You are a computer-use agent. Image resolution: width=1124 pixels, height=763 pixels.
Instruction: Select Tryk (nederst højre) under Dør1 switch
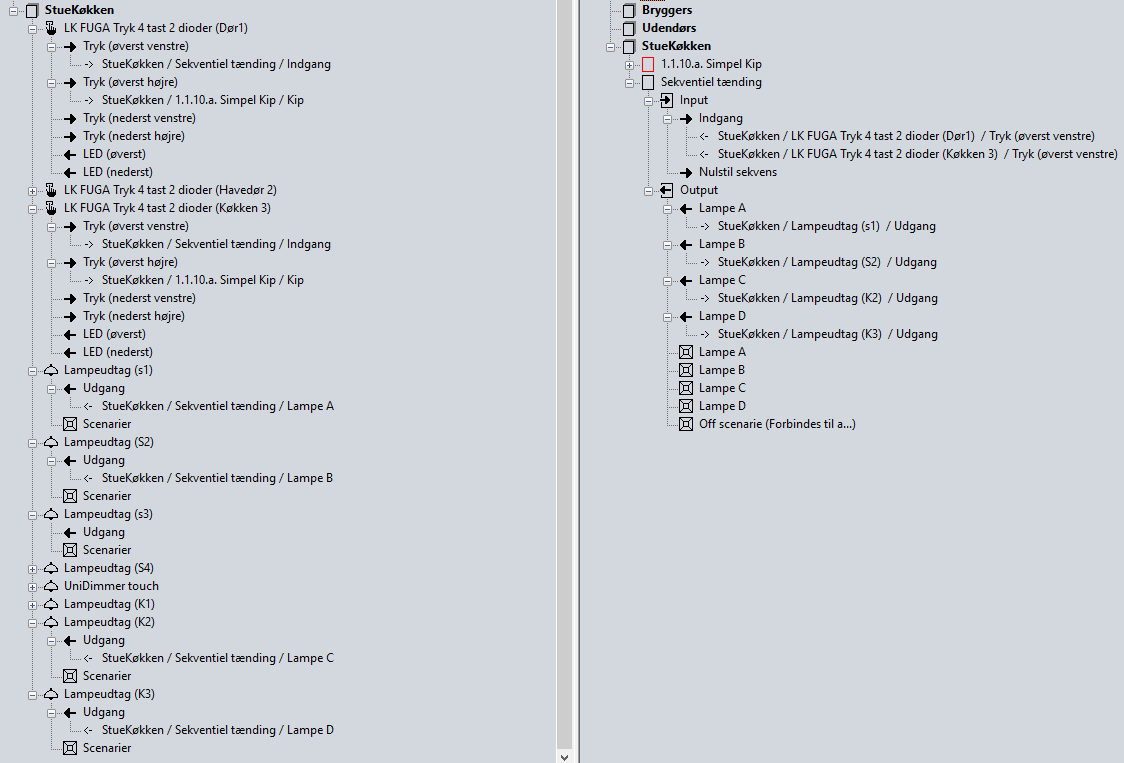pos(133,136)
